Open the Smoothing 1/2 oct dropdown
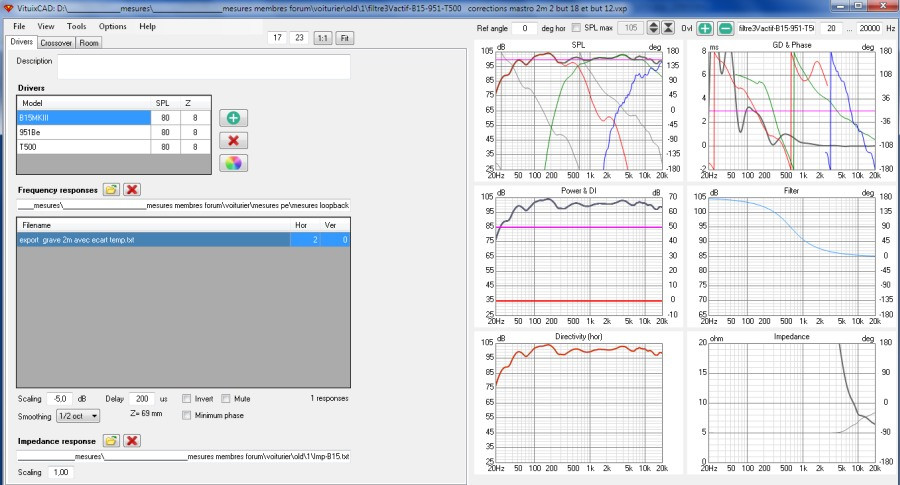The height and width of the screenshot is (485, 900). tap(78, 416)
